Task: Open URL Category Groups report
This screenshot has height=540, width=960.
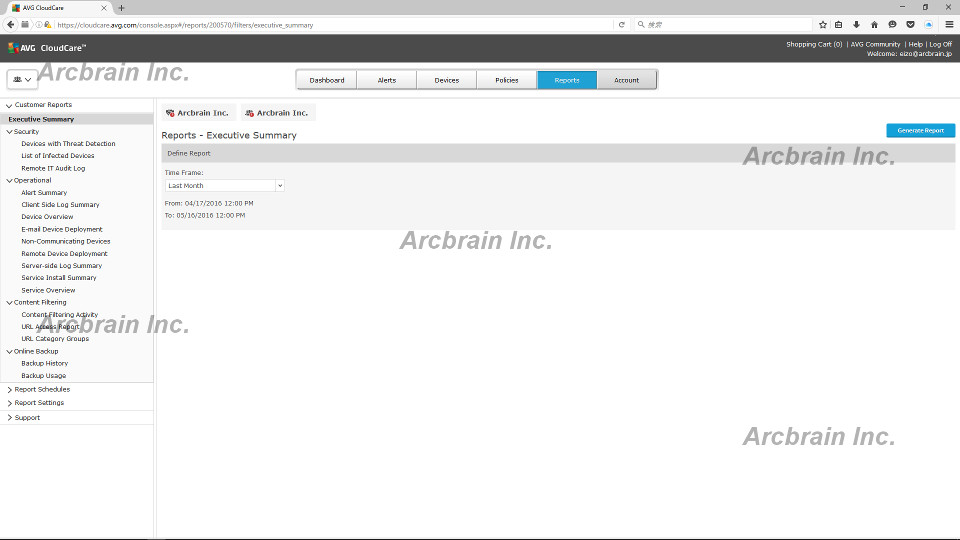Action: [x=55, y=339]
